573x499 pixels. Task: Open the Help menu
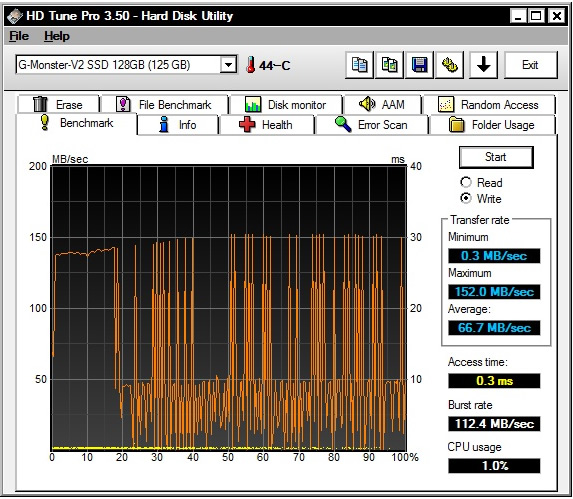57,36
